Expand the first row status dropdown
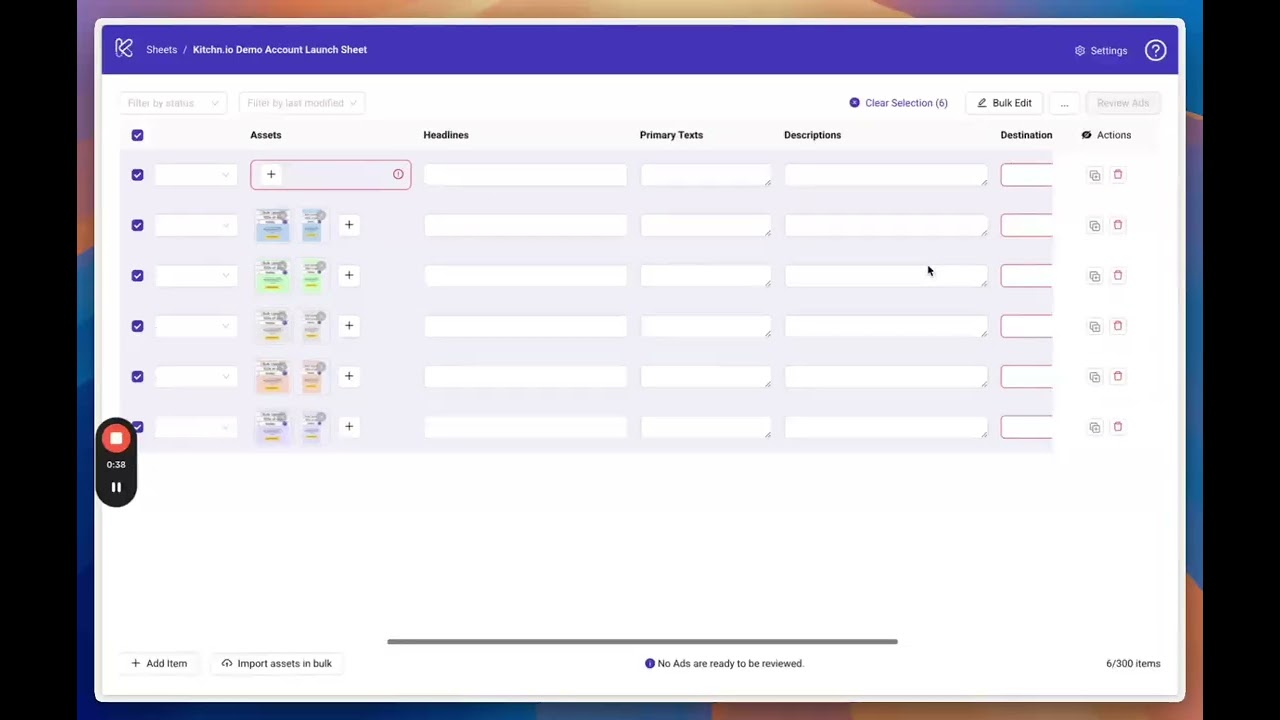 click(x=195, y=175)
